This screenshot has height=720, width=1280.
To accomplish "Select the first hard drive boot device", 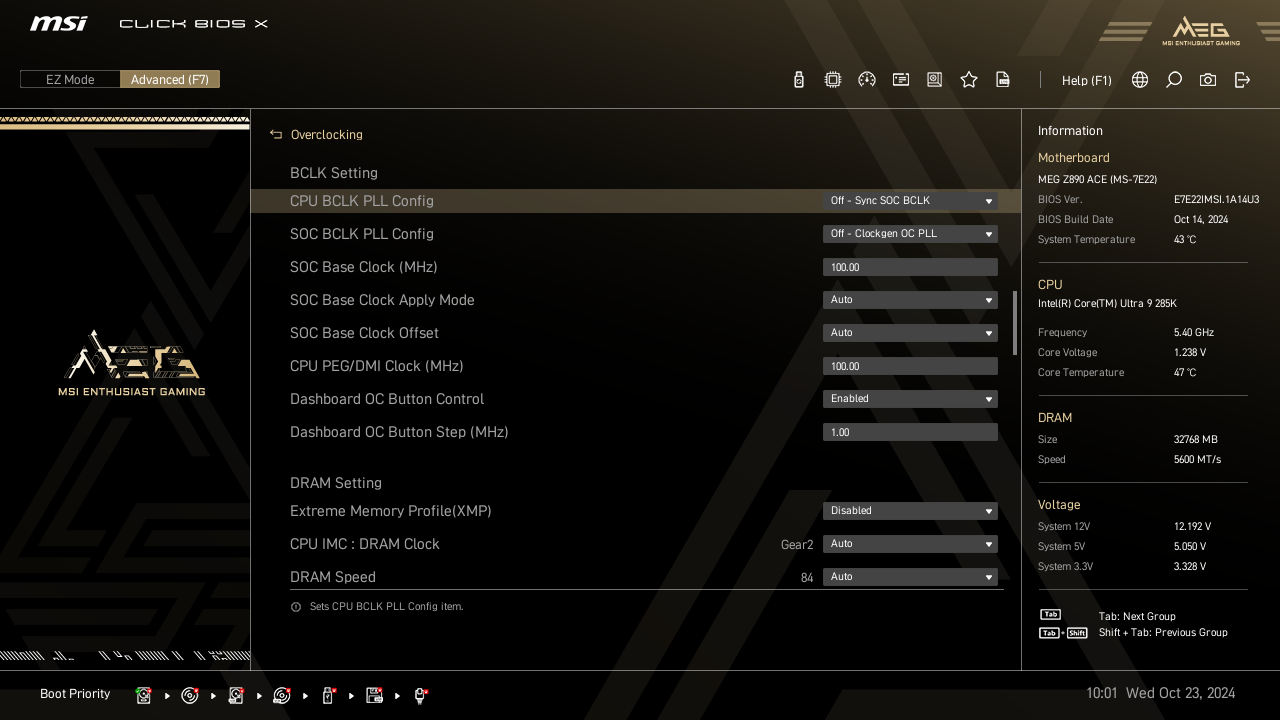I will (144, 695).
